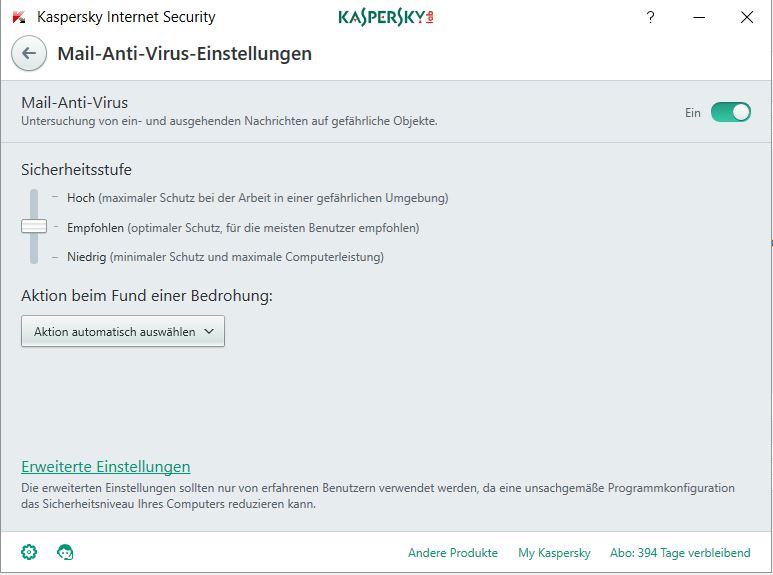Click the Sicherheitsstufe section label
Screen dimensions: 773x575
point(76,170)
